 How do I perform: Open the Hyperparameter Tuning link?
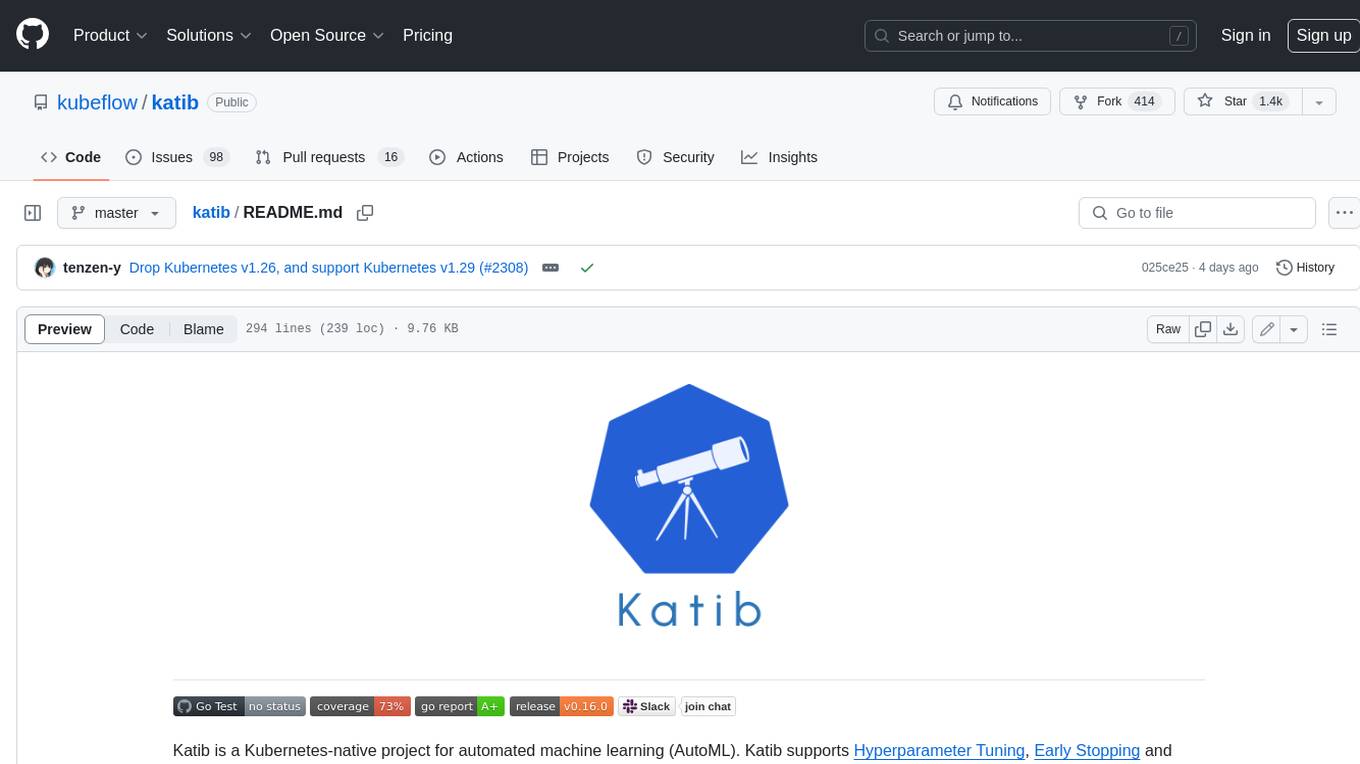pyautogui.click(x=939, y=750)
